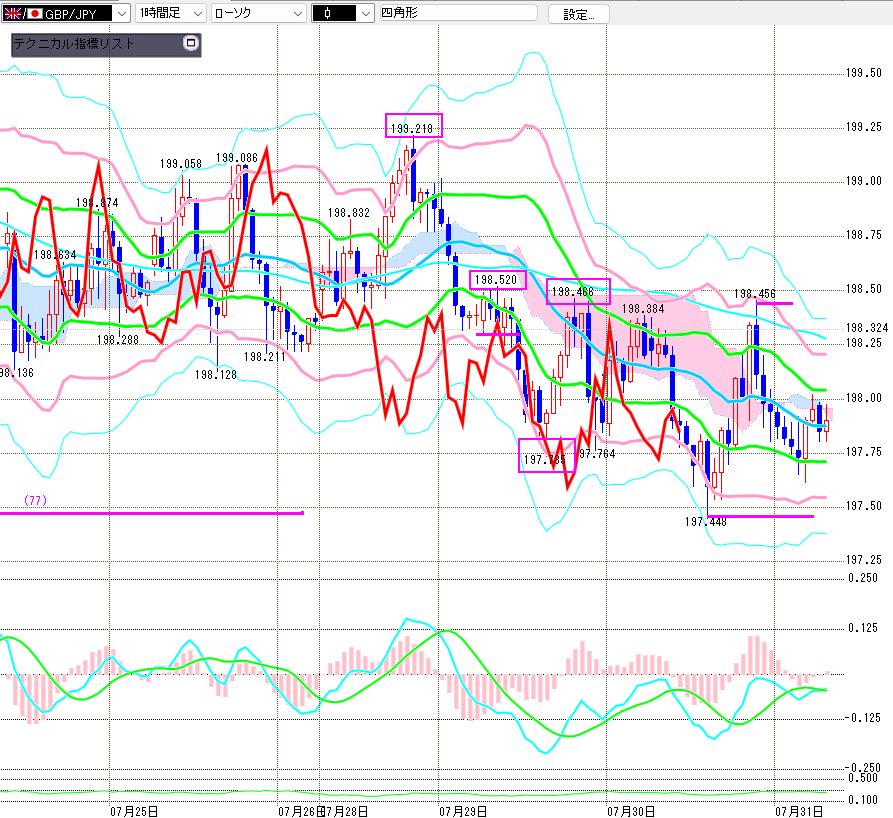Image resolution: width=893 pixels, height=818 pixels.
Task: Click the 199.058 price label
Action: coord(181,164)
